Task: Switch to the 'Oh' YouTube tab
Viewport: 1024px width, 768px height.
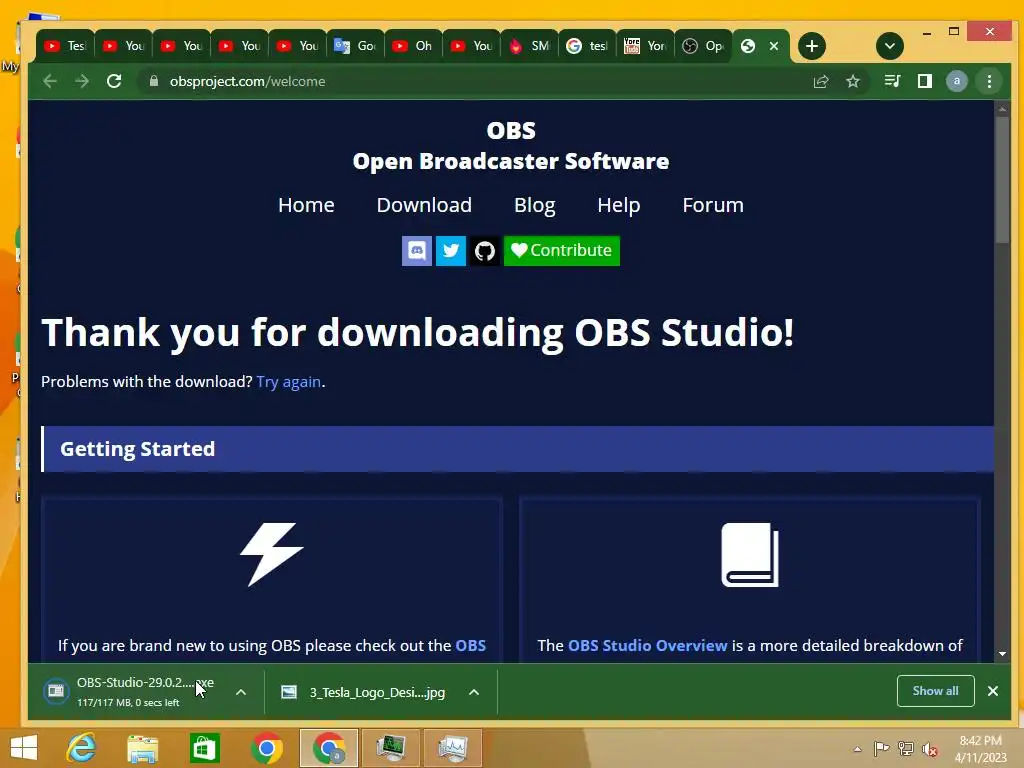Action: 413,46
